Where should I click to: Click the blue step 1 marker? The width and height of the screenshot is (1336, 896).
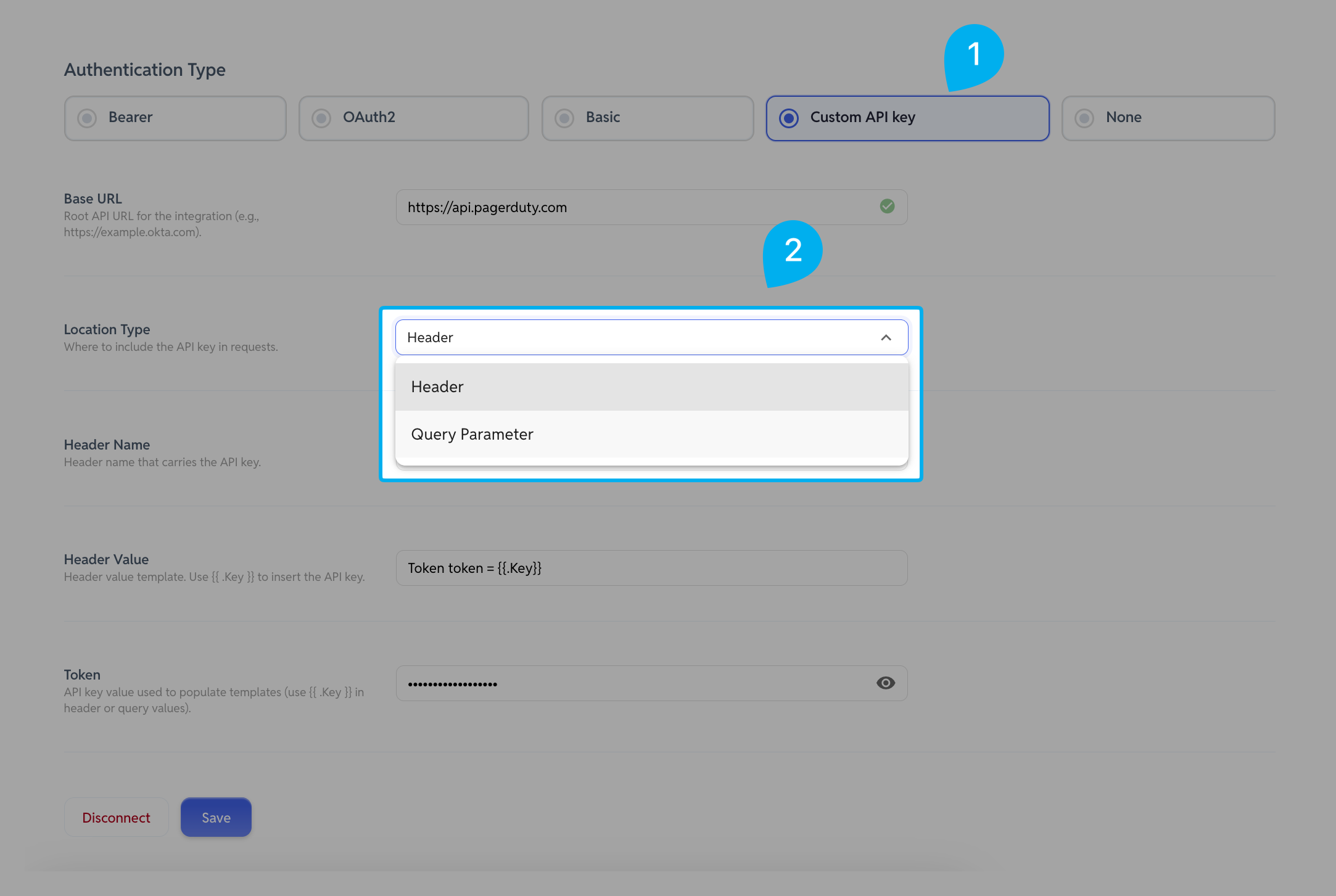pos(973,57)
